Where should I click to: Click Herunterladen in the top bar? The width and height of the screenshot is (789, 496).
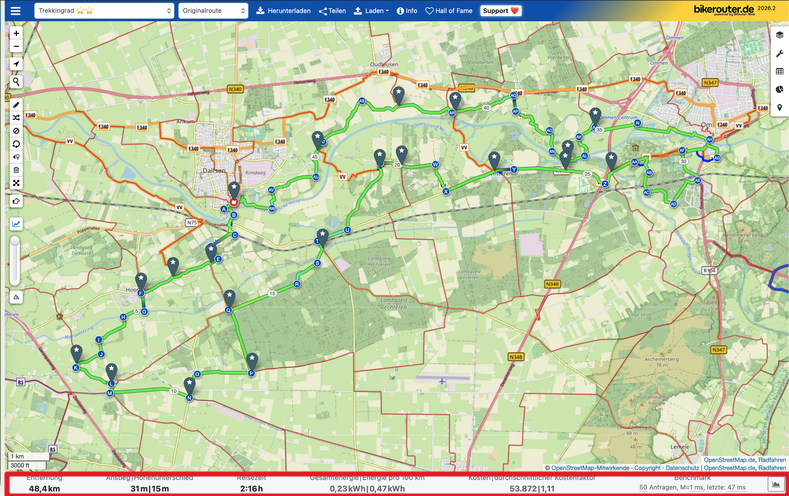pyautogui.click(x=284, y=10)
